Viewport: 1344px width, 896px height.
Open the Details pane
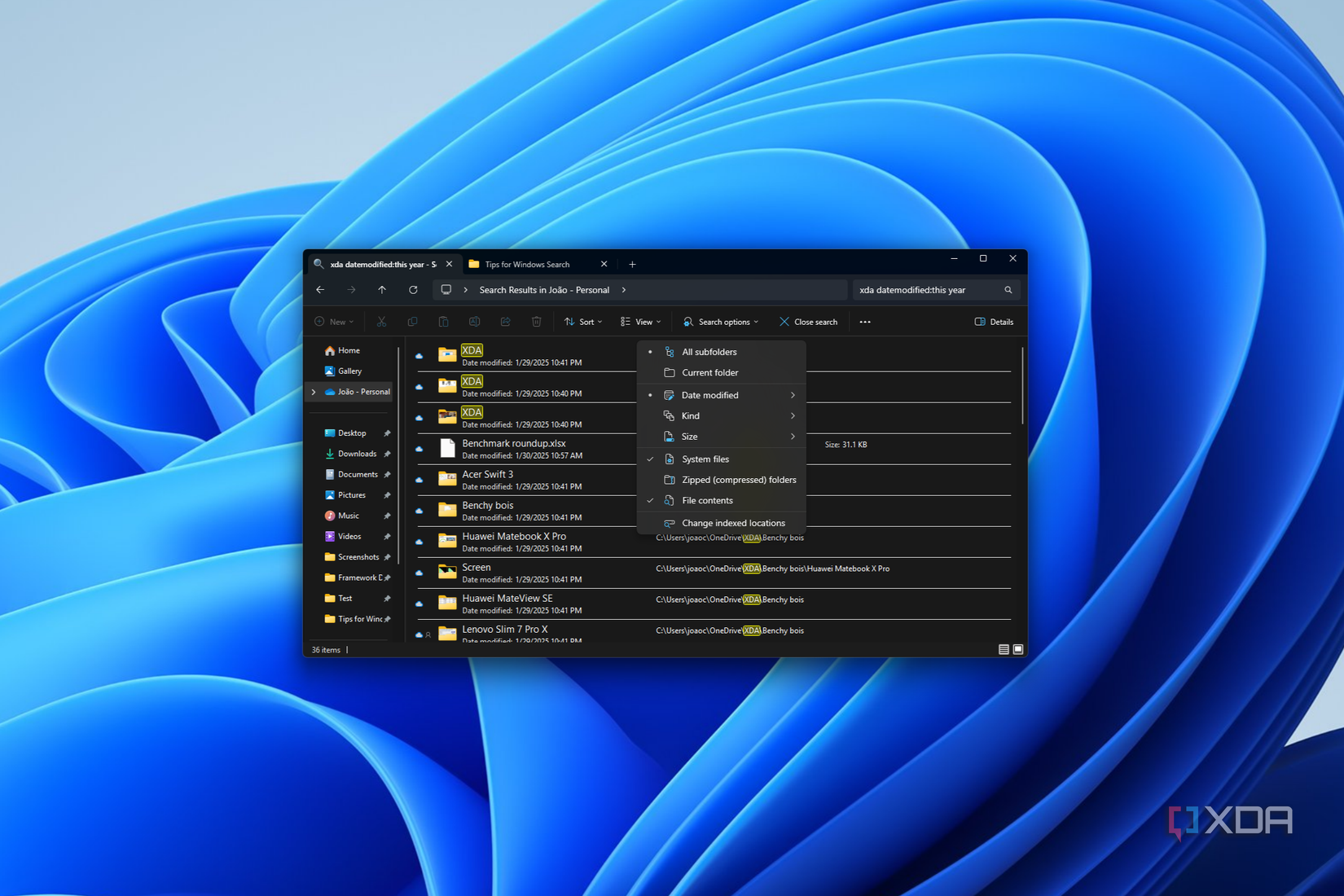coord(993,321)
